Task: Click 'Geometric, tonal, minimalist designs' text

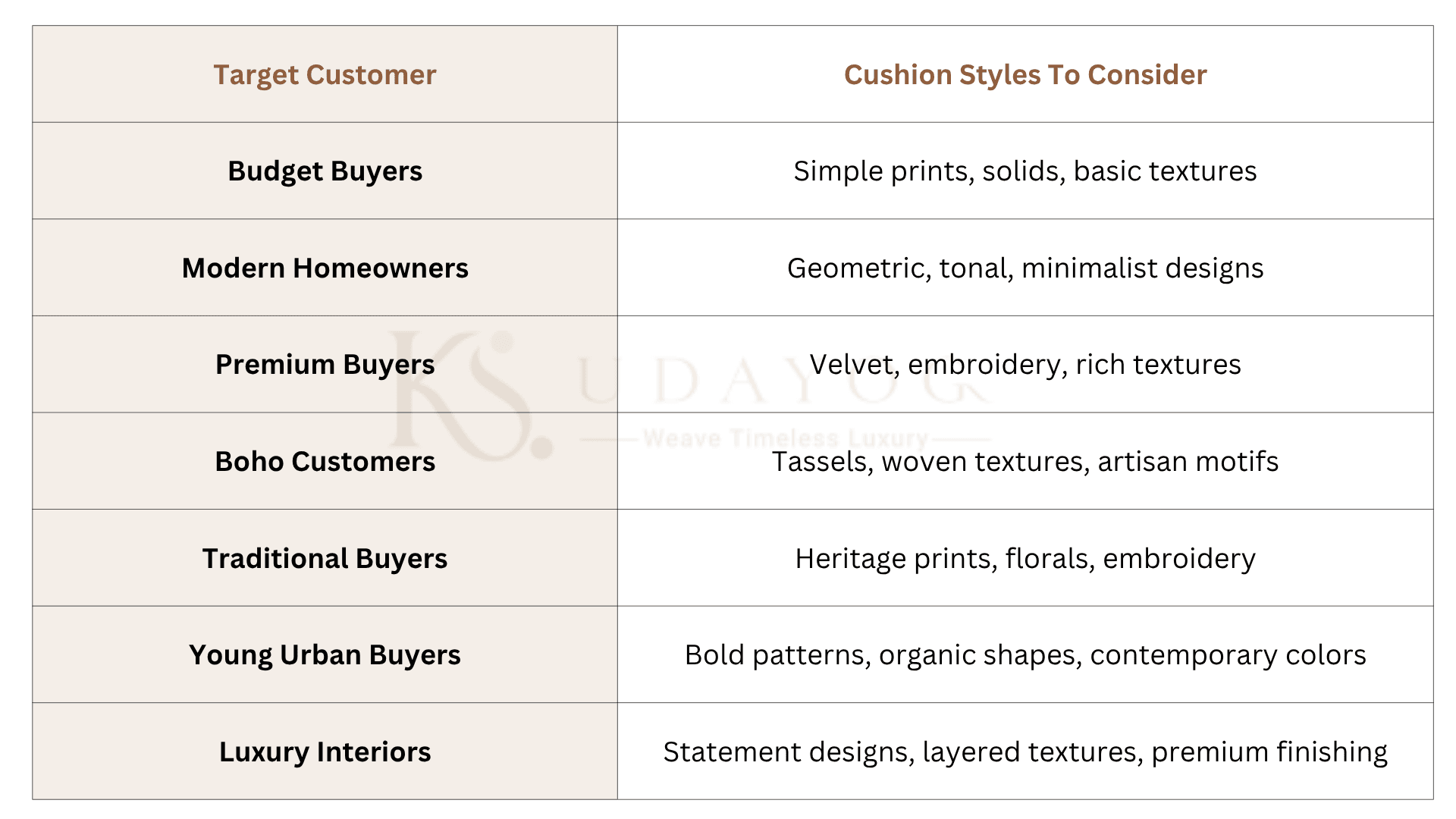Action: click(1025, 268)
